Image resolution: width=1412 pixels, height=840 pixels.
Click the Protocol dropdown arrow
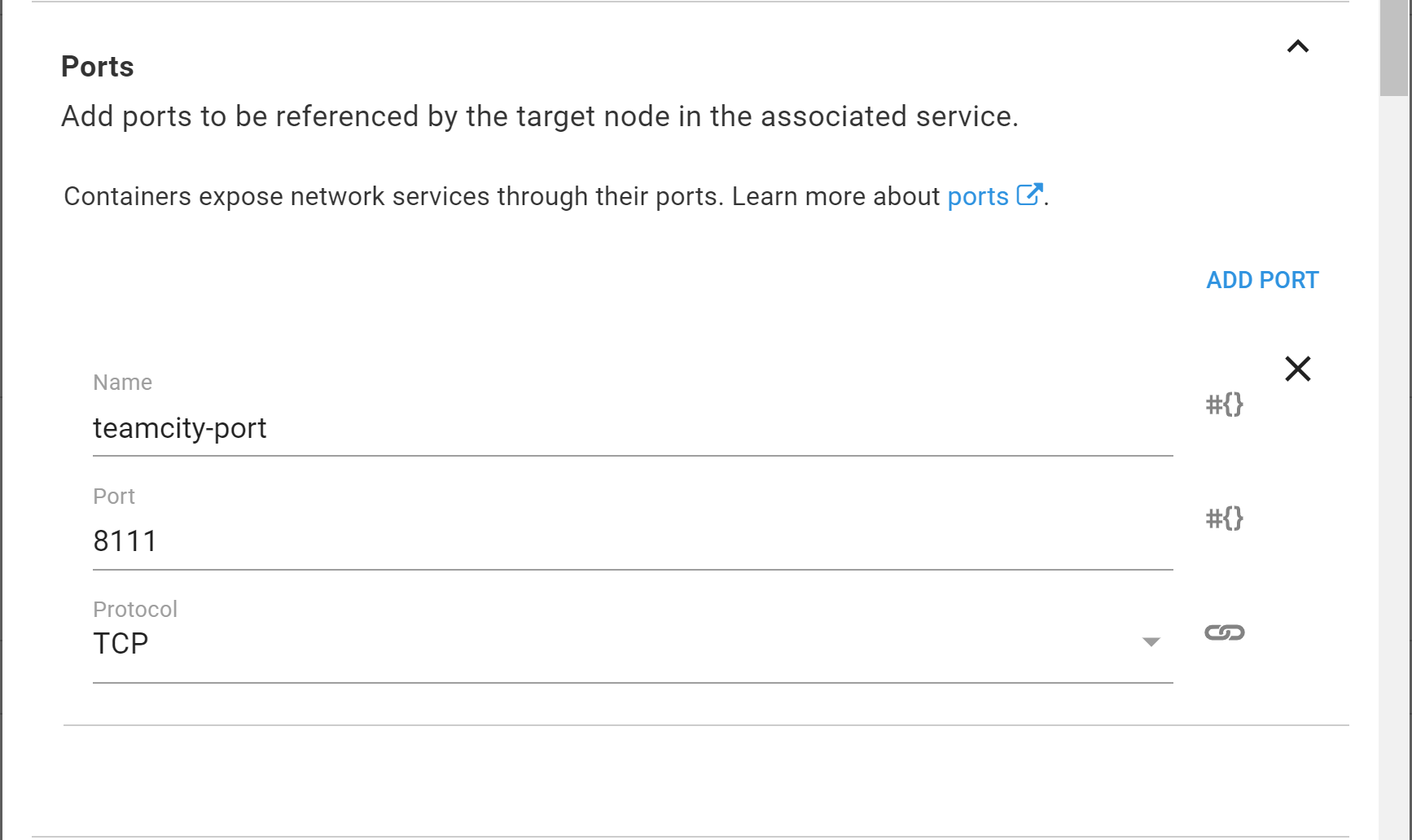point(1151,642)
